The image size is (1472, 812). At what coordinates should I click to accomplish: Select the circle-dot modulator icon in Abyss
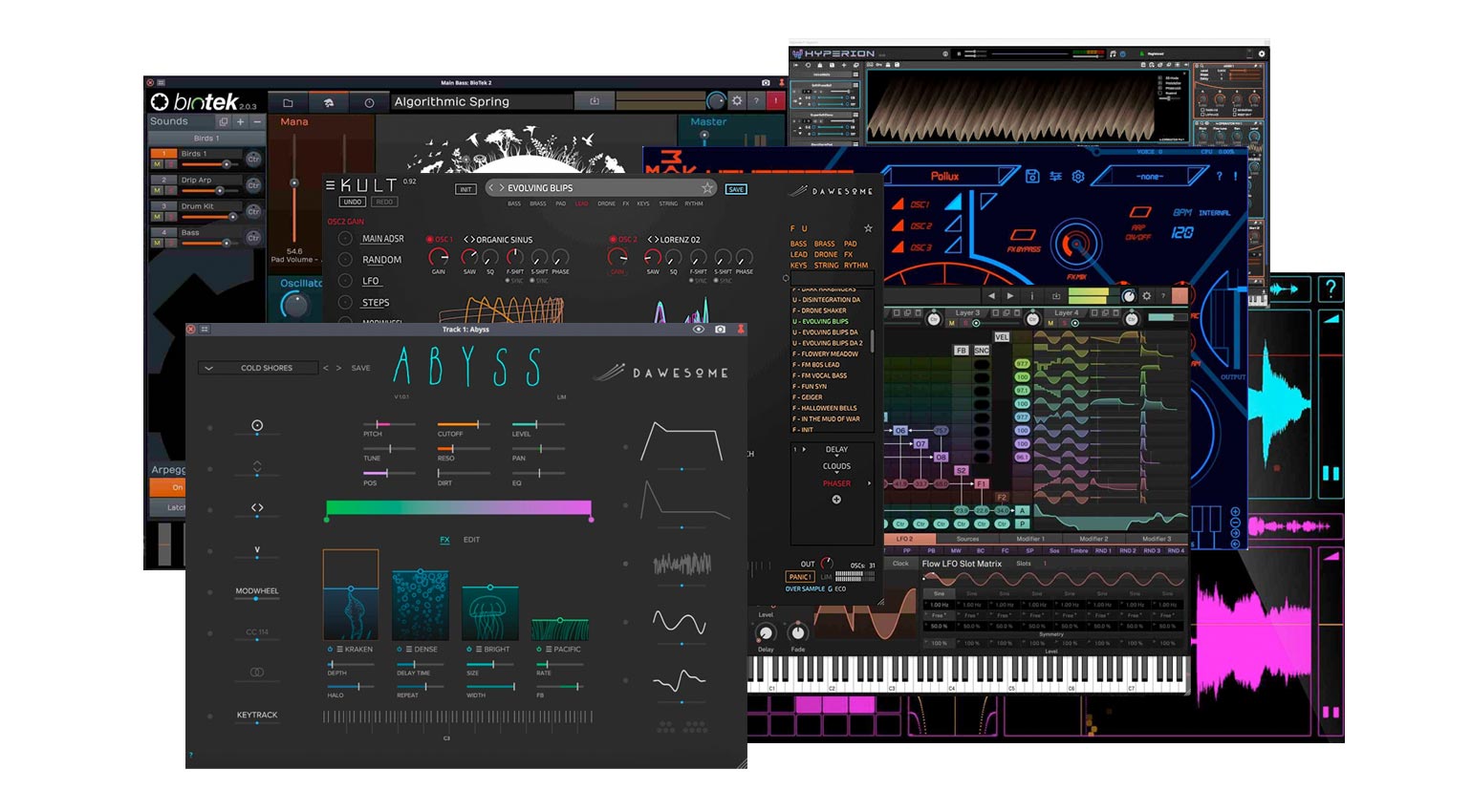257,425
